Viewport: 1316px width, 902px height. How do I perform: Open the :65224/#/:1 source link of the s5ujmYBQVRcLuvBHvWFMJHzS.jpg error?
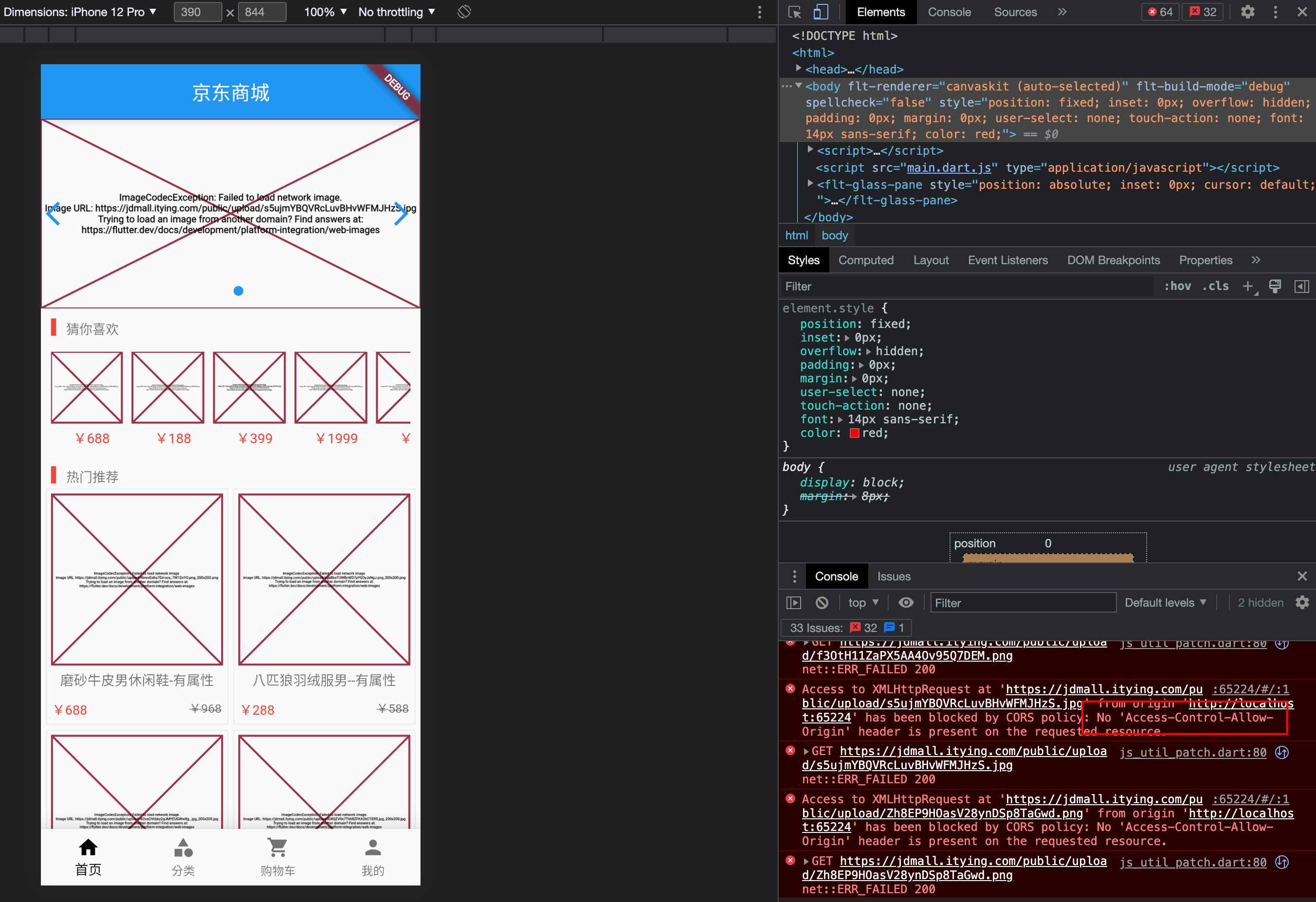[x=1250, y=690]
